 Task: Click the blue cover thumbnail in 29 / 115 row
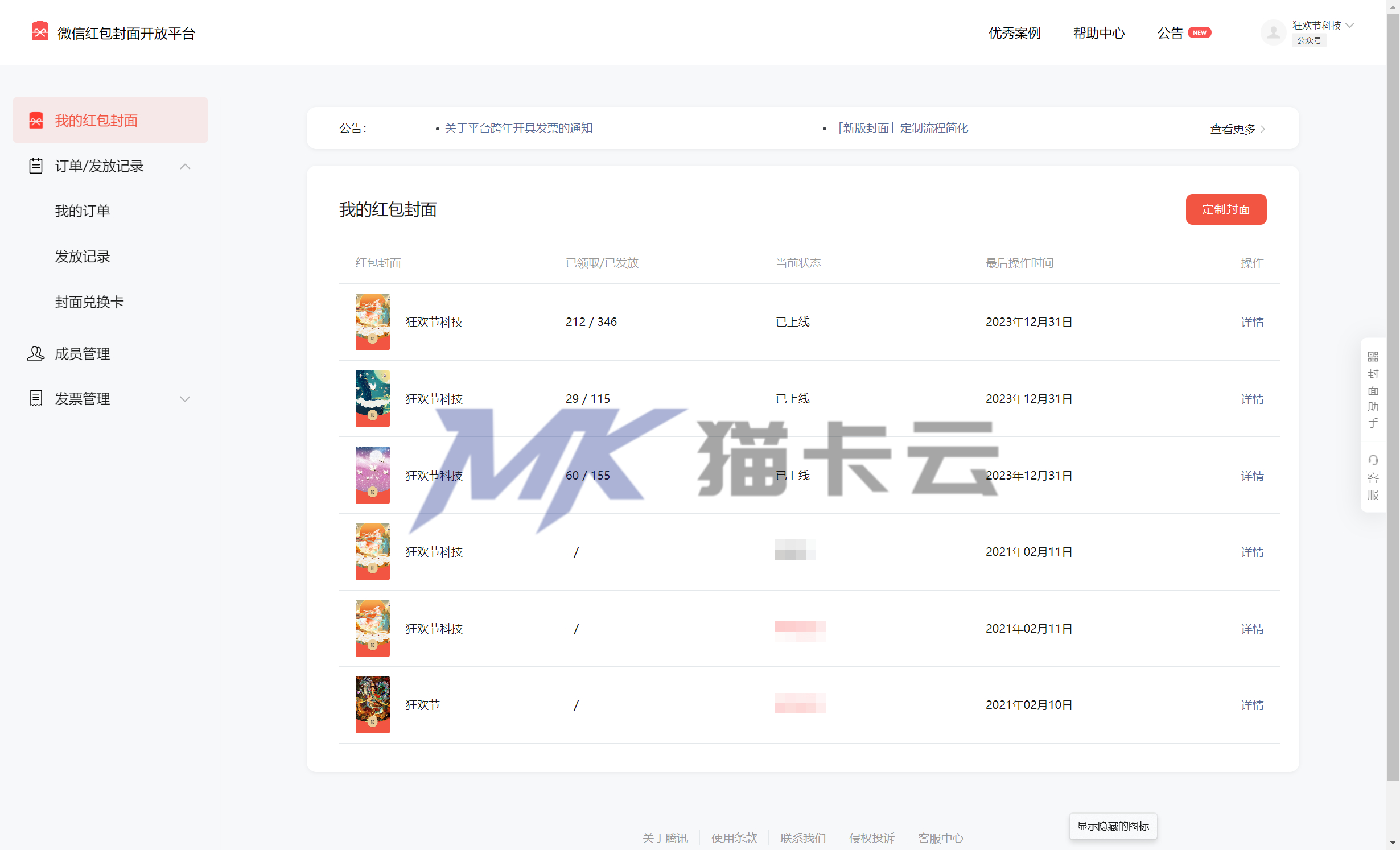click(x=373, y=398)
